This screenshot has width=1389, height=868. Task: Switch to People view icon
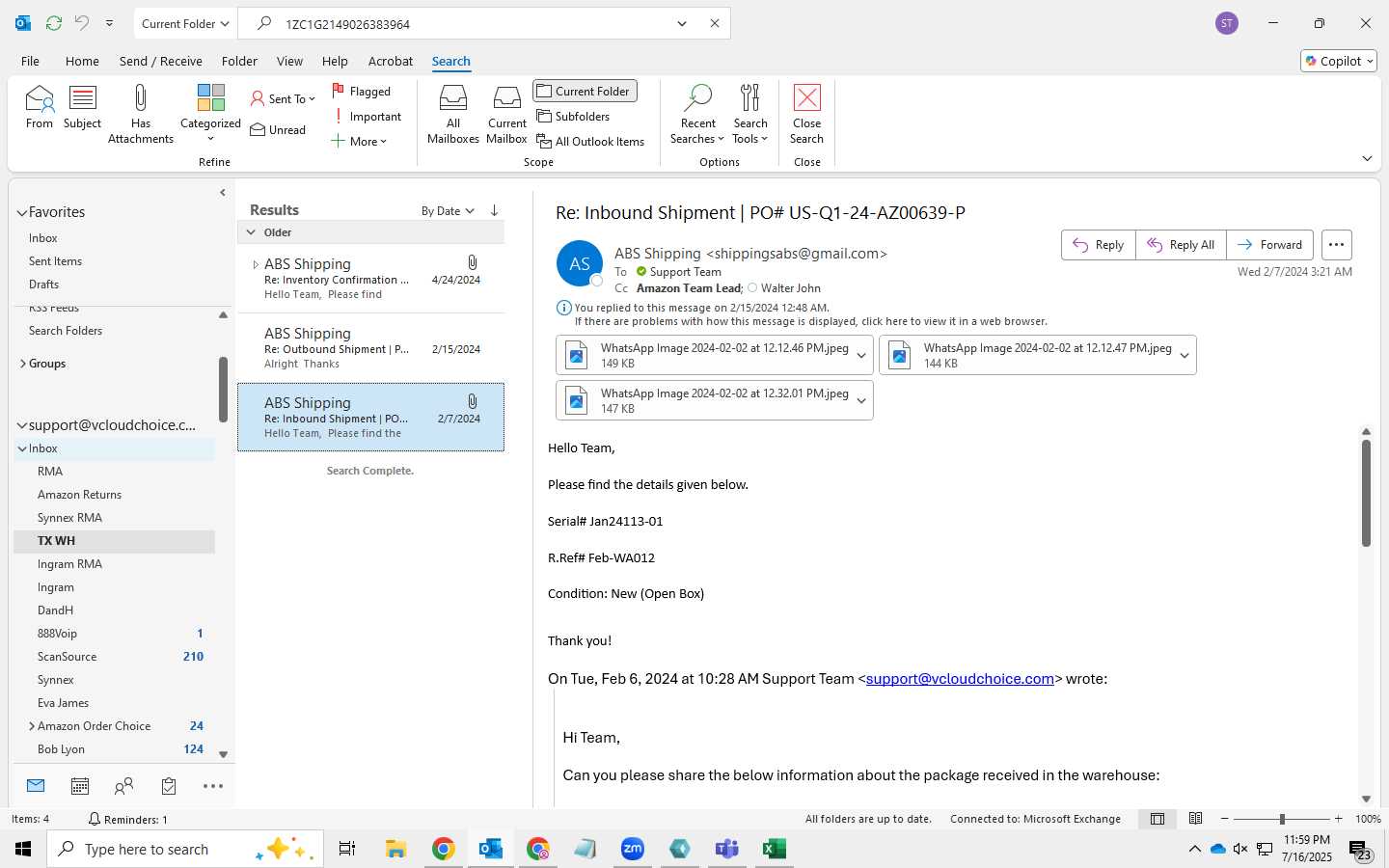pyautogui.click(x=123, y=786)
